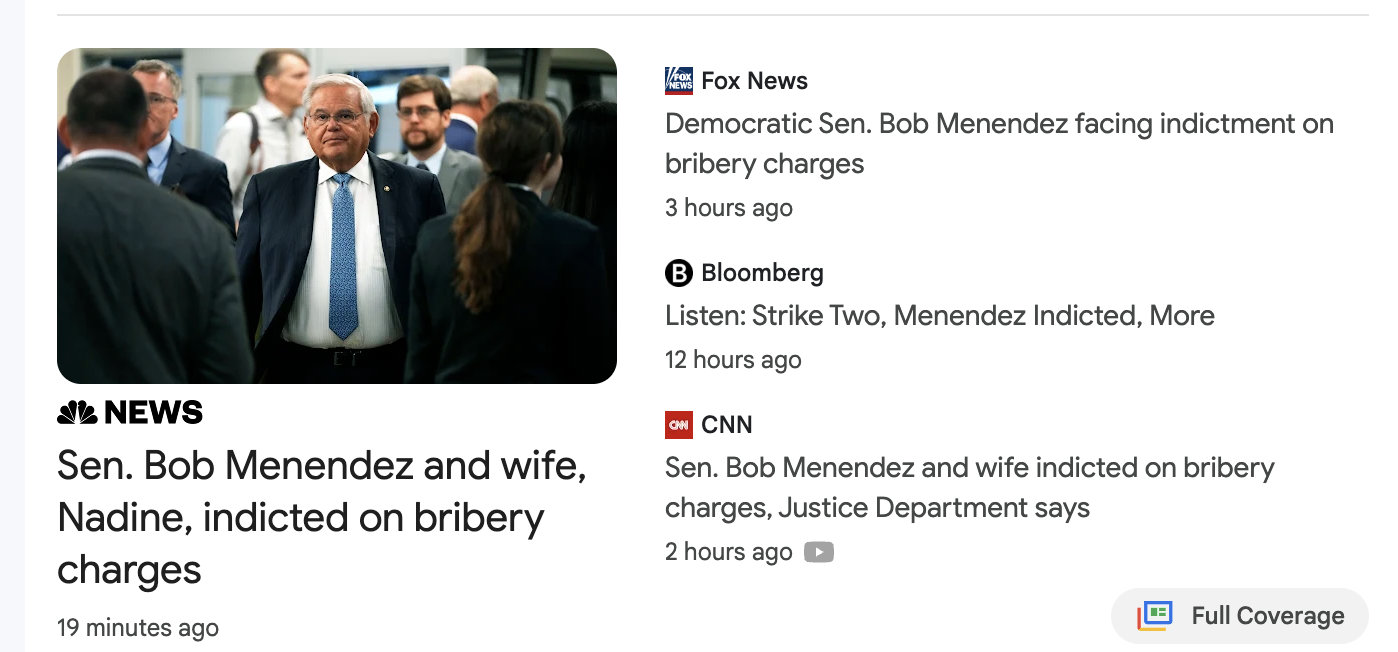Image resolution: width=1398 pixels, height=652 pixels.
Task: Click the '3 hours ago' timestamp
Action: [x=728, y=208]
